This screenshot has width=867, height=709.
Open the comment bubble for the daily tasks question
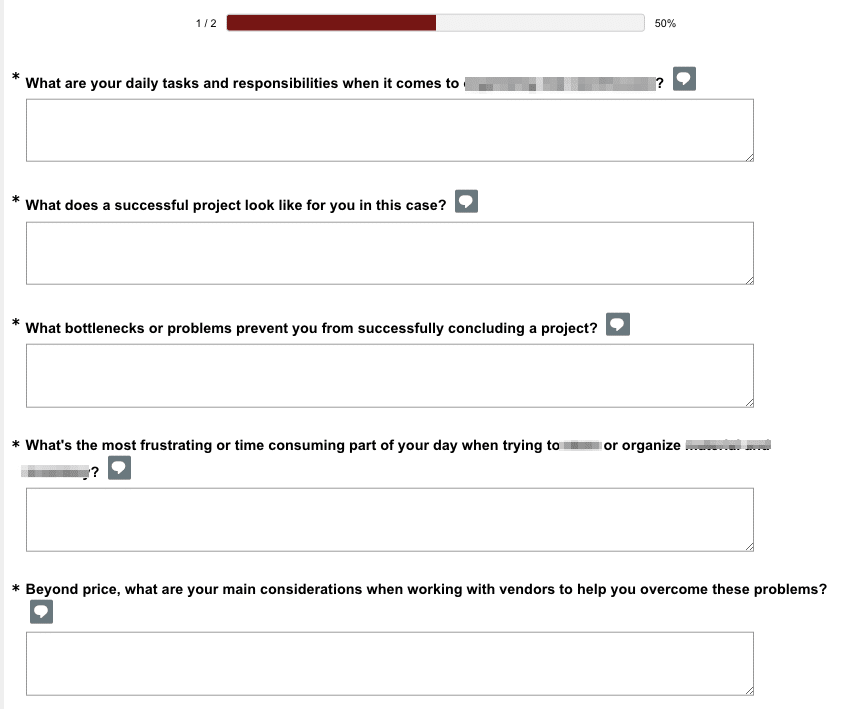[x=684, y=78]
